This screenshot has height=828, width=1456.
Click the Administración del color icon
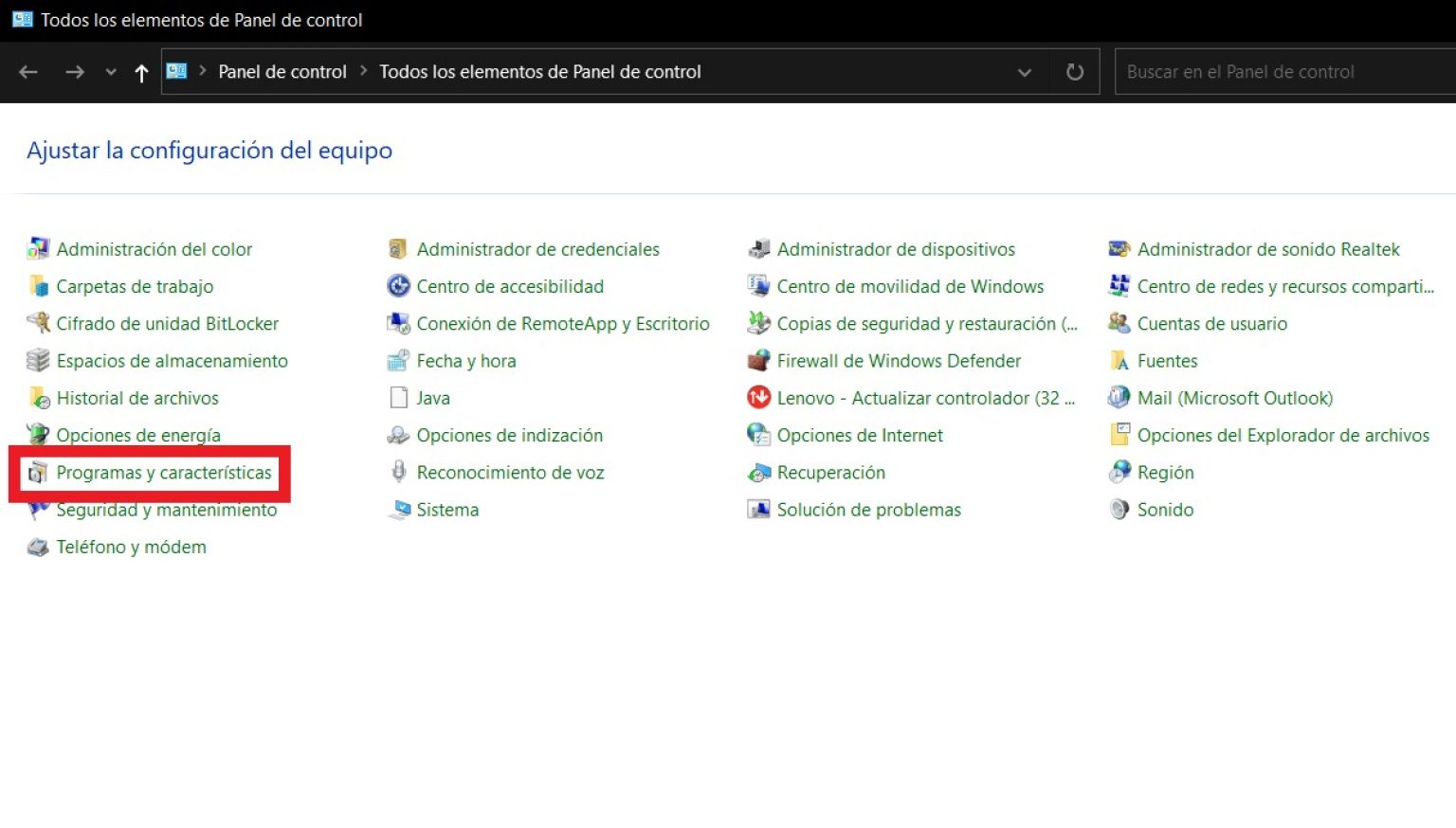(x=38, y=249)
